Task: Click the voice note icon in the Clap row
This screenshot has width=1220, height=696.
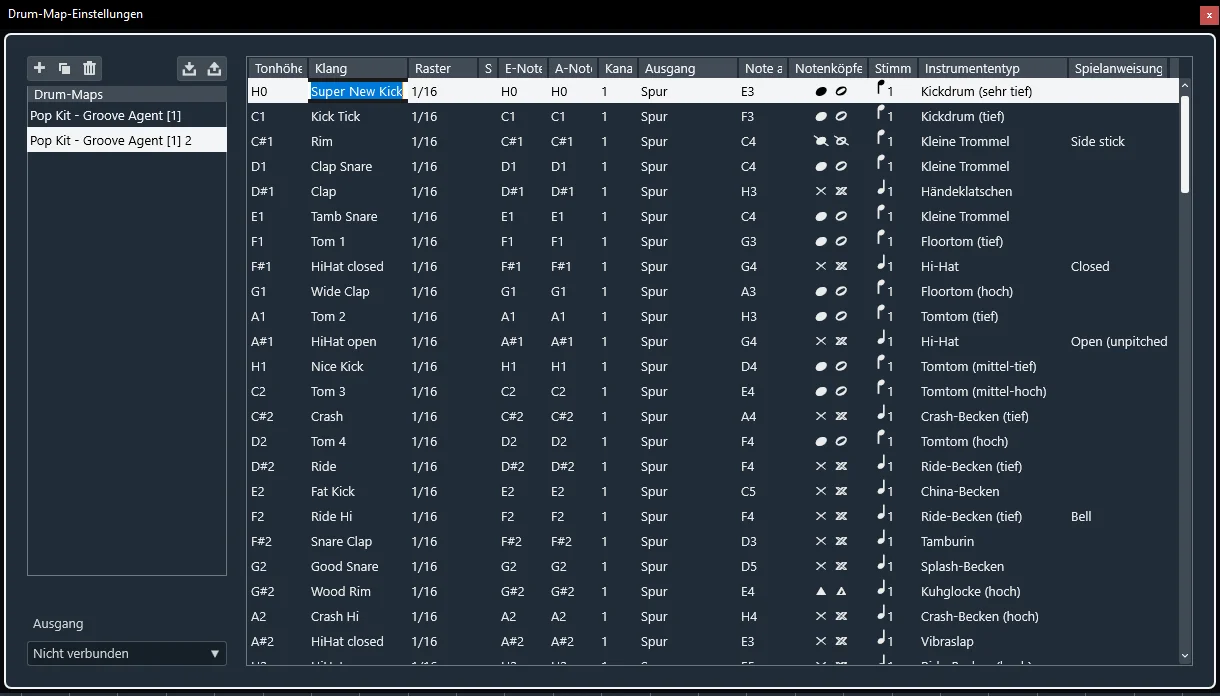Action: coord(883,190)
